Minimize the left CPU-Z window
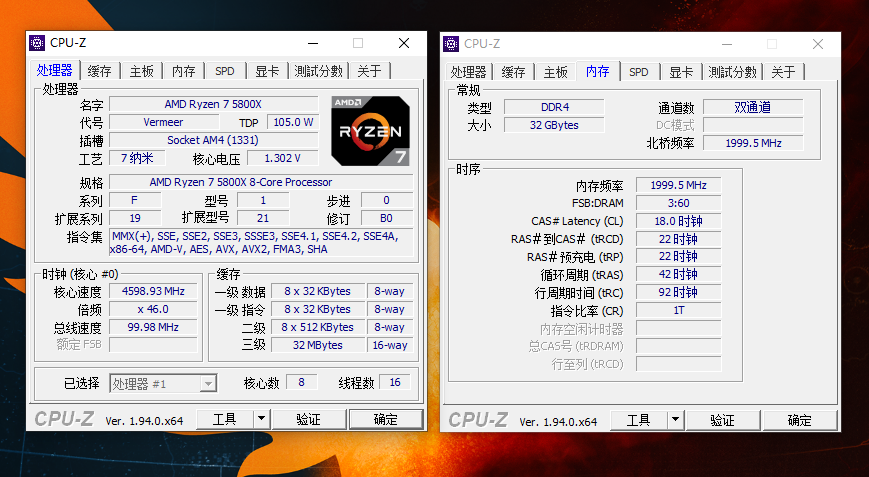 [313, 43]
